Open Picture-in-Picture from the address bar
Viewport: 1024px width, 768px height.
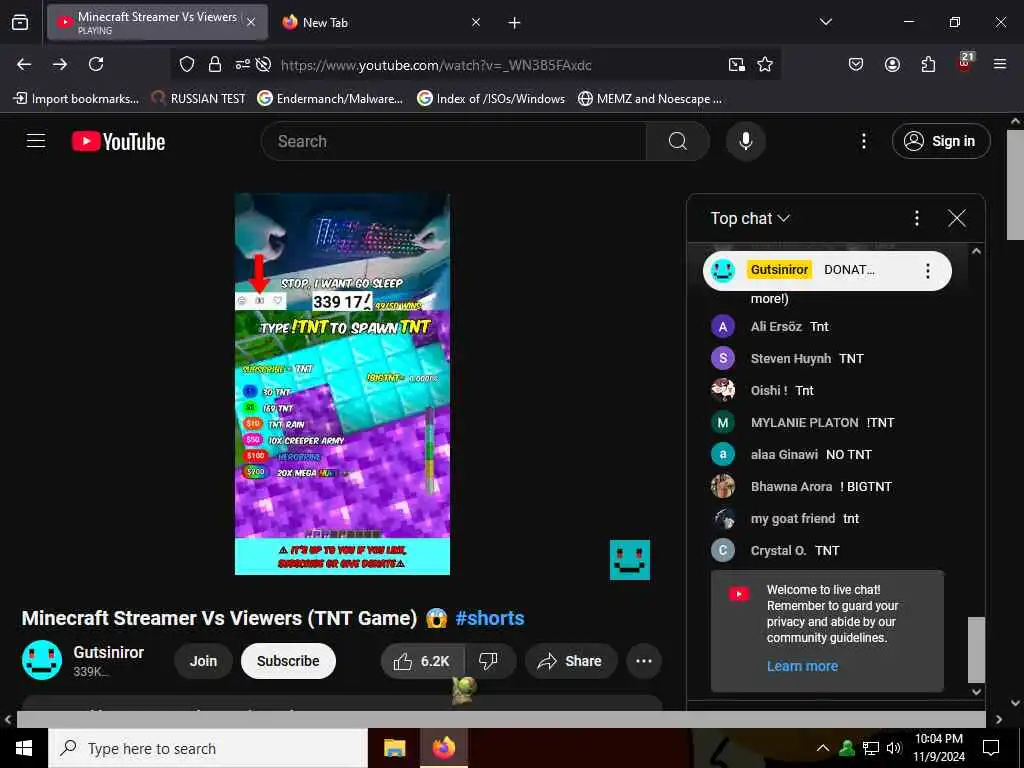(737, 64)
